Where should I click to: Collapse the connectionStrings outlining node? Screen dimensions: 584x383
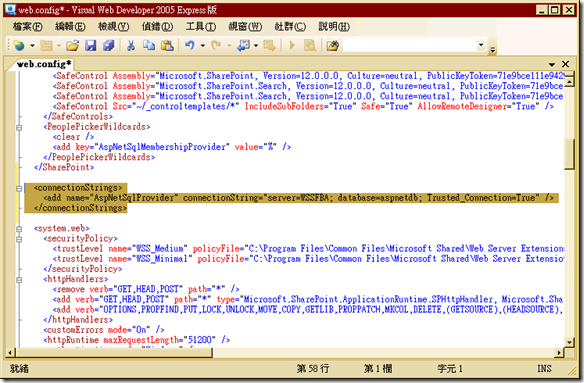click(19, 189)
